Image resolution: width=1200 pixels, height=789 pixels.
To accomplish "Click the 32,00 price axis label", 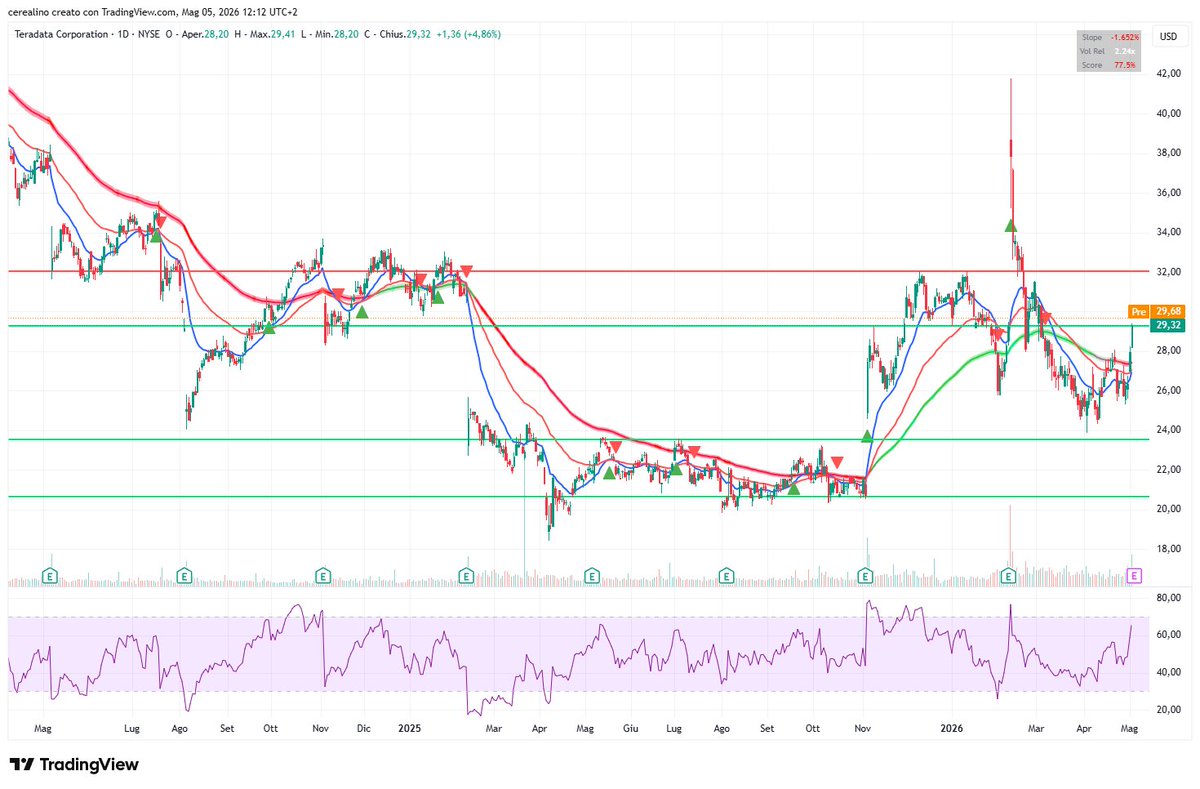I will (1168, 272).
